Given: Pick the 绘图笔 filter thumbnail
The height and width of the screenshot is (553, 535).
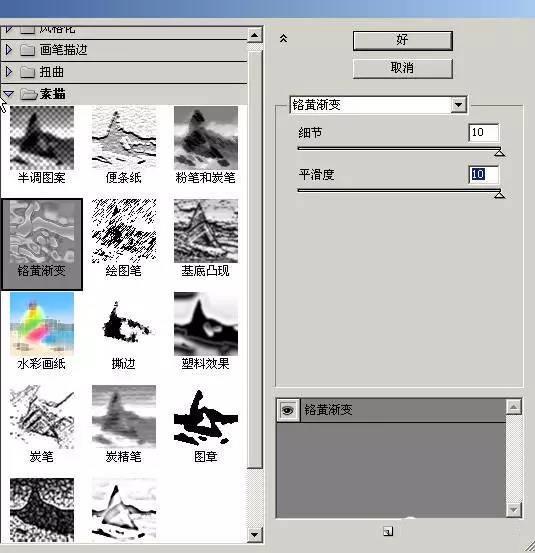Looking at the screenshot, I should 124,231.
